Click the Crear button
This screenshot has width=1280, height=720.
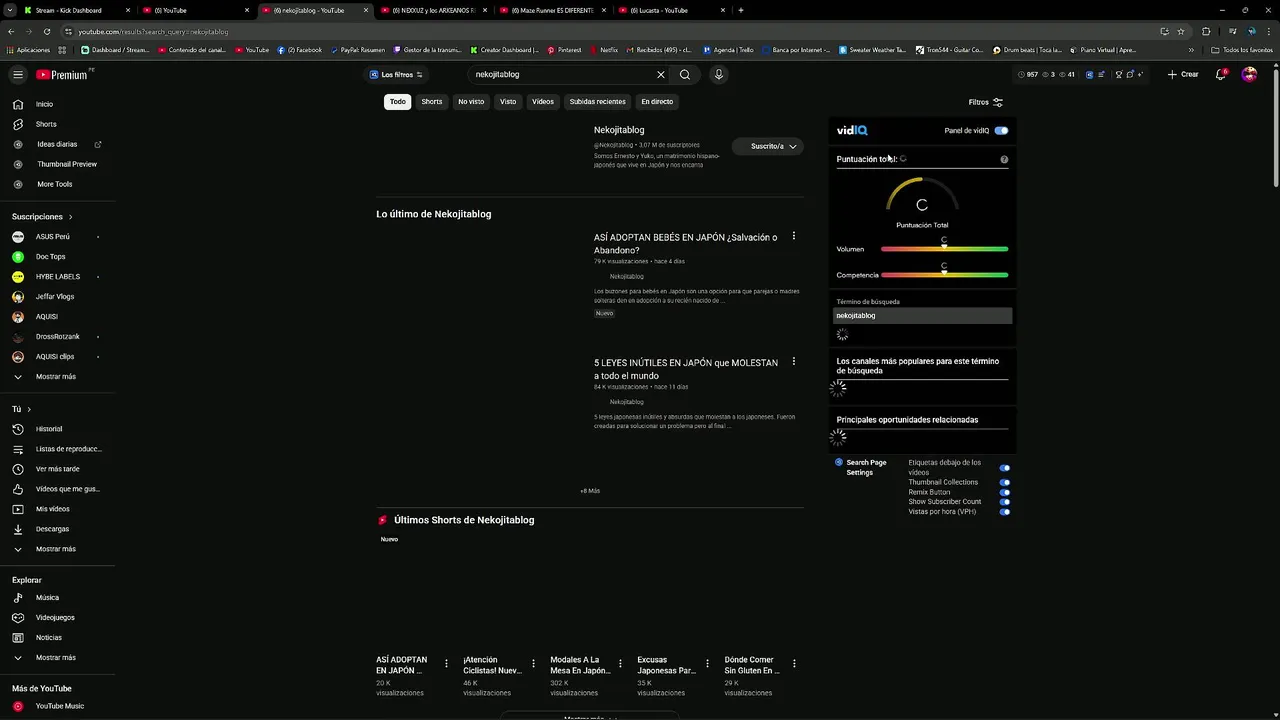coord(1183,74)
